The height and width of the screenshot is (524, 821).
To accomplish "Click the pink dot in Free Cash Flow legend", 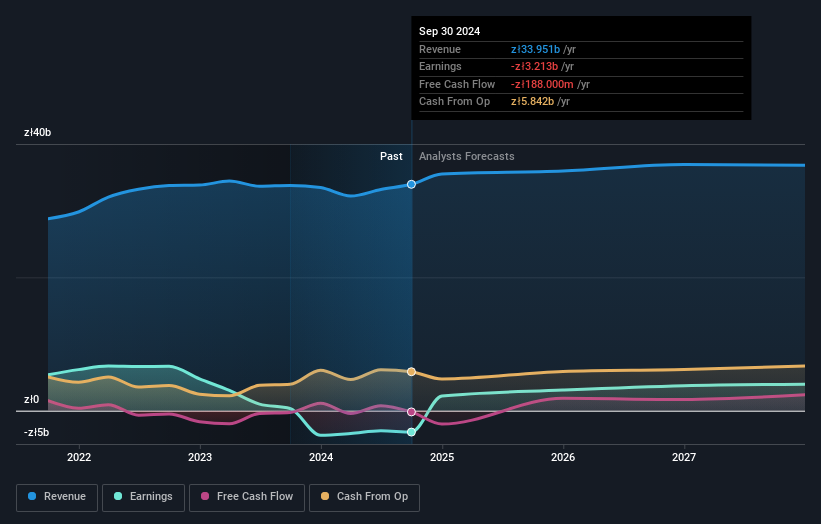I will pos(205,496).
